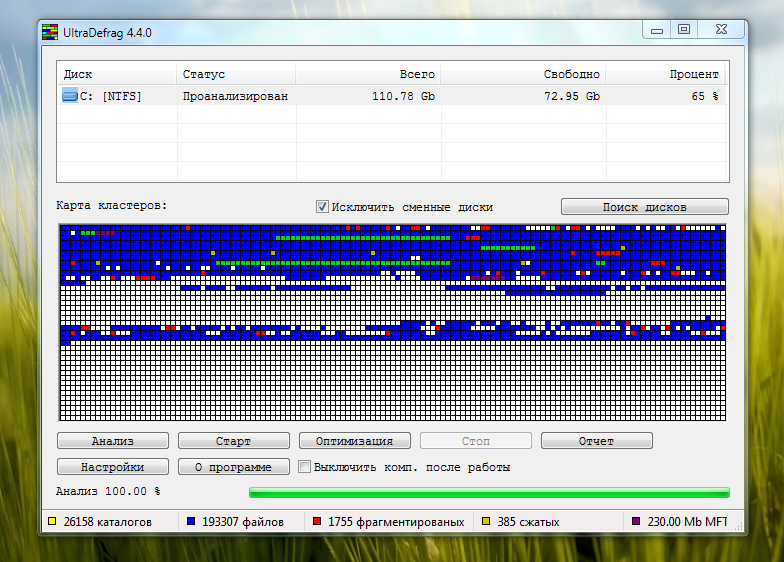The height and width of the screenshot is (562, 784).
Task: Select the 'C: [NTFS]' disk row text
Action: pyautogui.click(x=110, y=96)
